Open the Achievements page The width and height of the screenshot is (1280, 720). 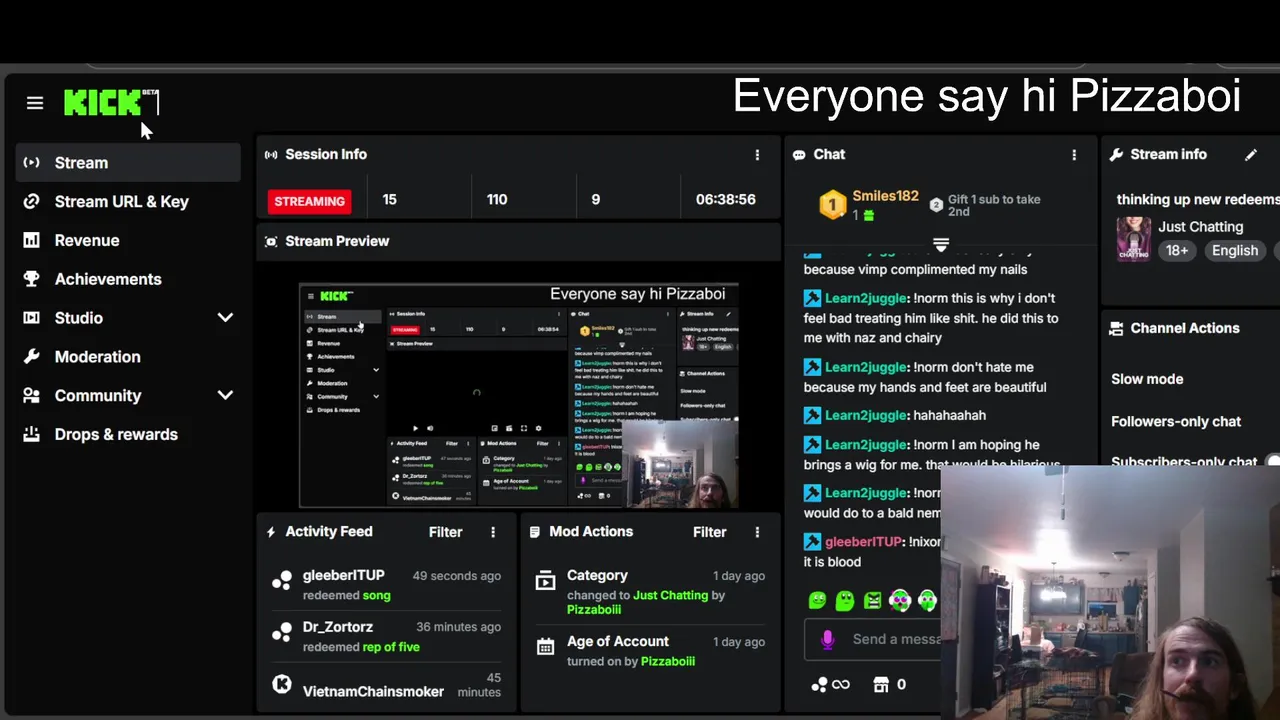pos(128,279)
